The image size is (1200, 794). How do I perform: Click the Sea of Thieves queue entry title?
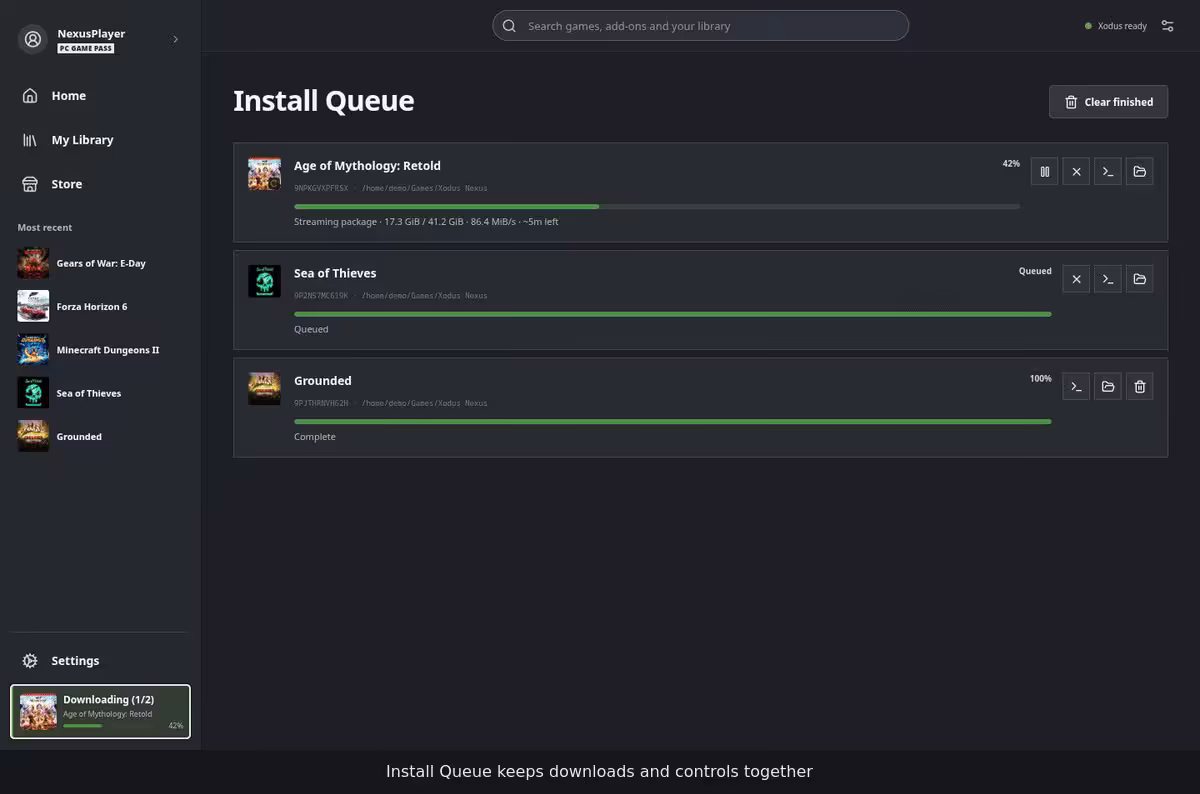335,273
